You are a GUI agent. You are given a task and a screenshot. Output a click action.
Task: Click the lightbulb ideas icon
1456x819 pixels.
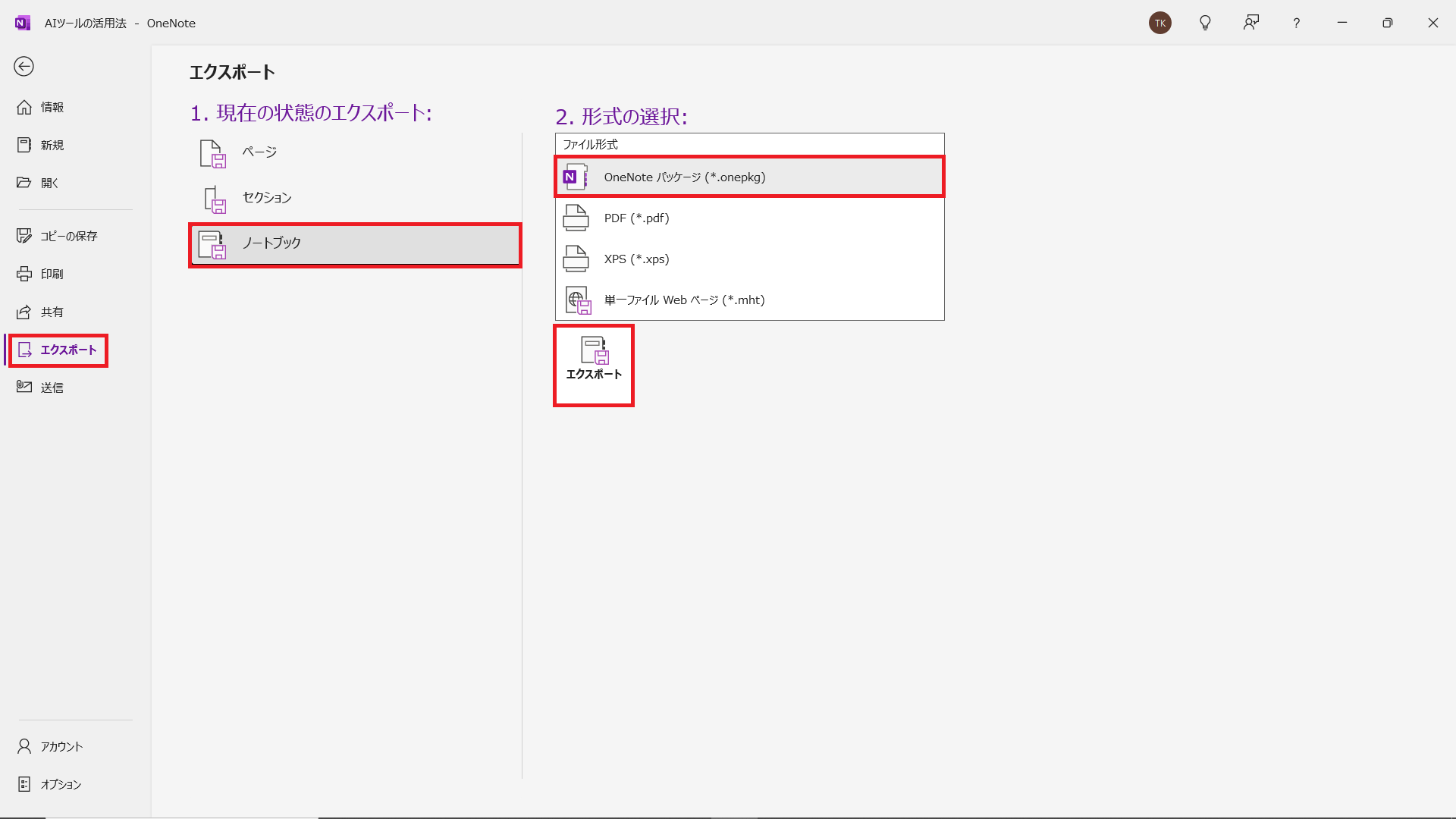[x=1205, y=23]
